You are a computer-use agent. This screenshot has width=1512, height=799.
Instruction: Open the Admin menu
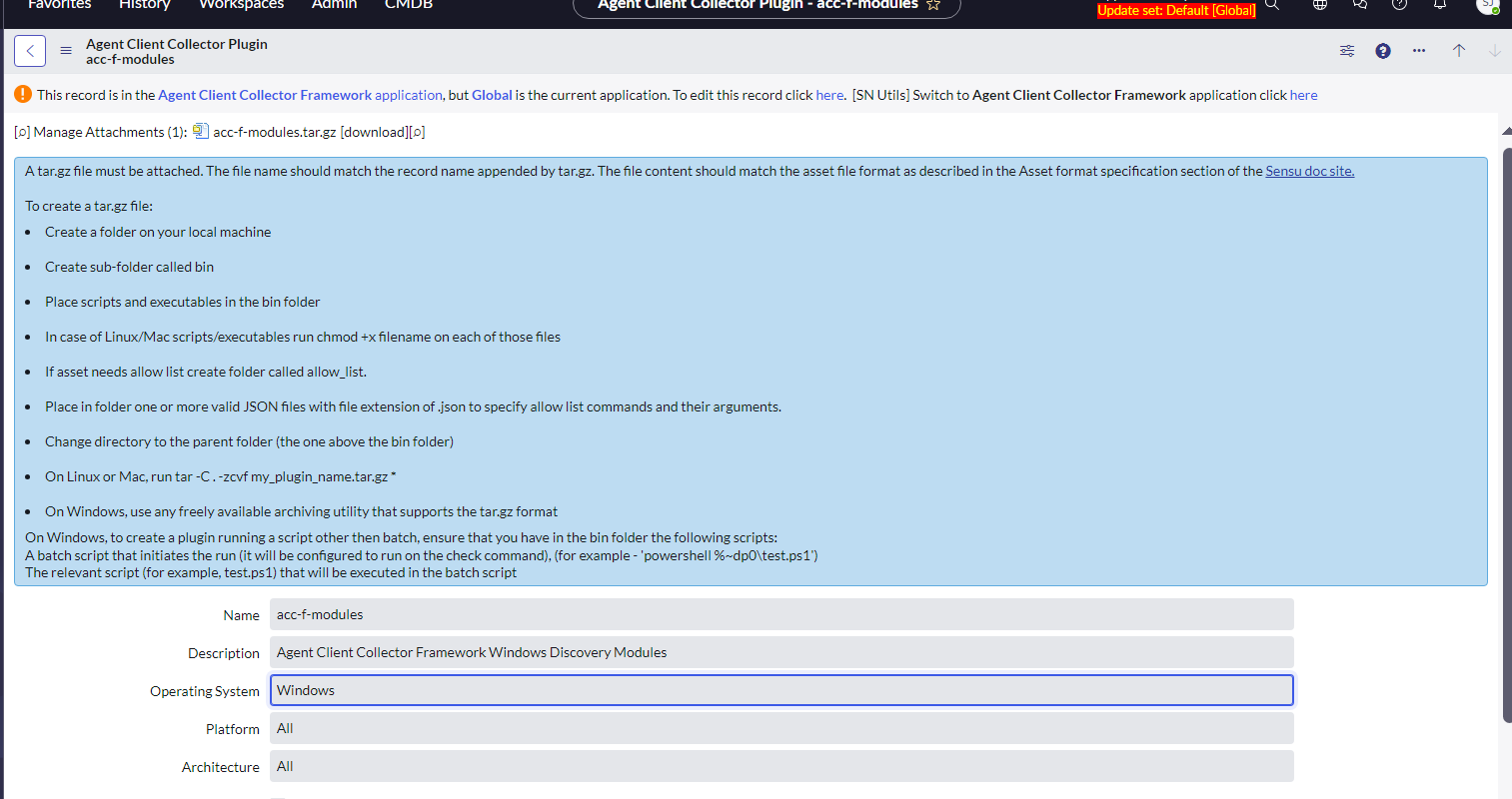click(x=334, y=5)
